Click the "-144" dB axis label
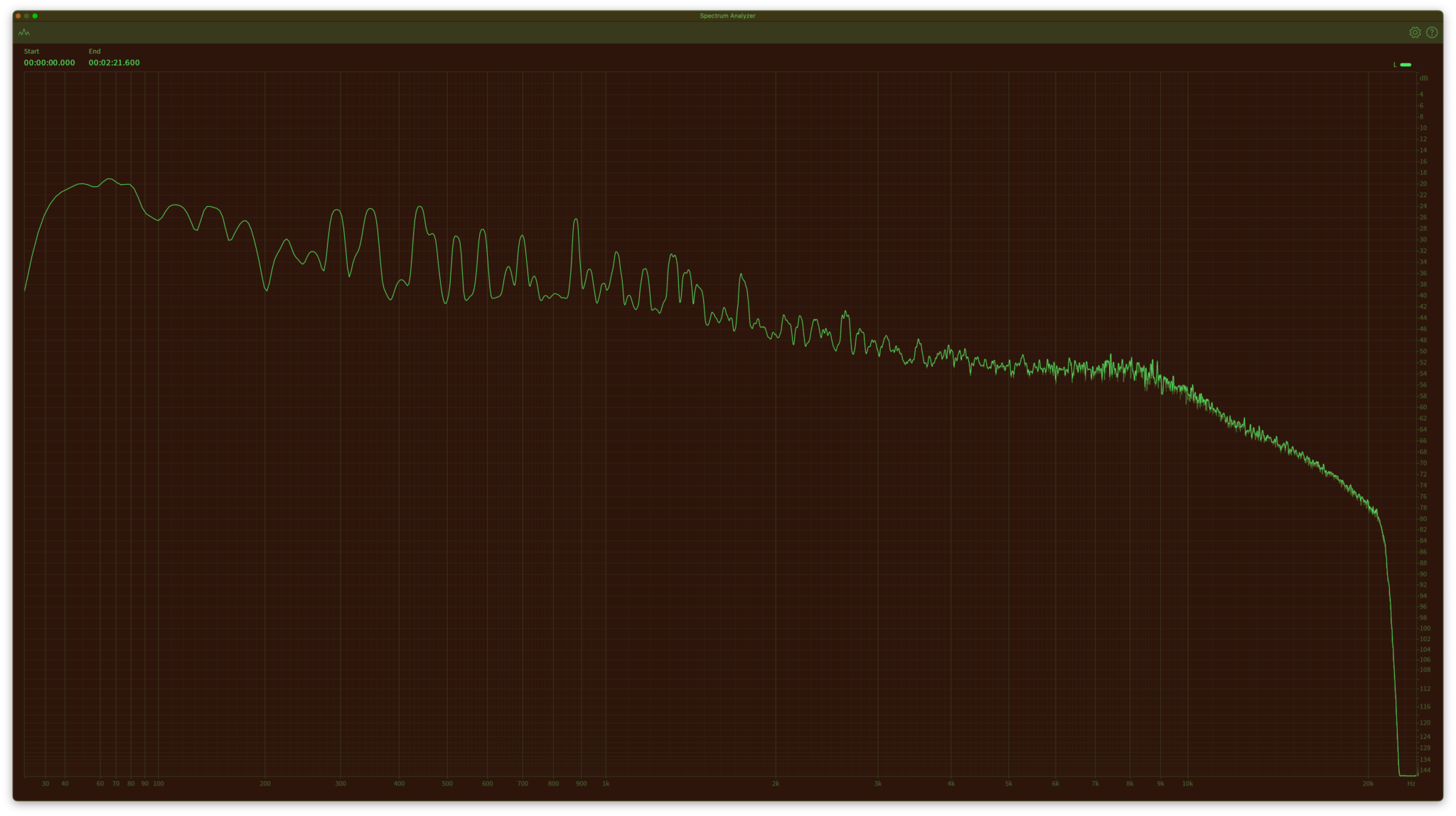1456x816 pixels. (x=1425, y=771)
